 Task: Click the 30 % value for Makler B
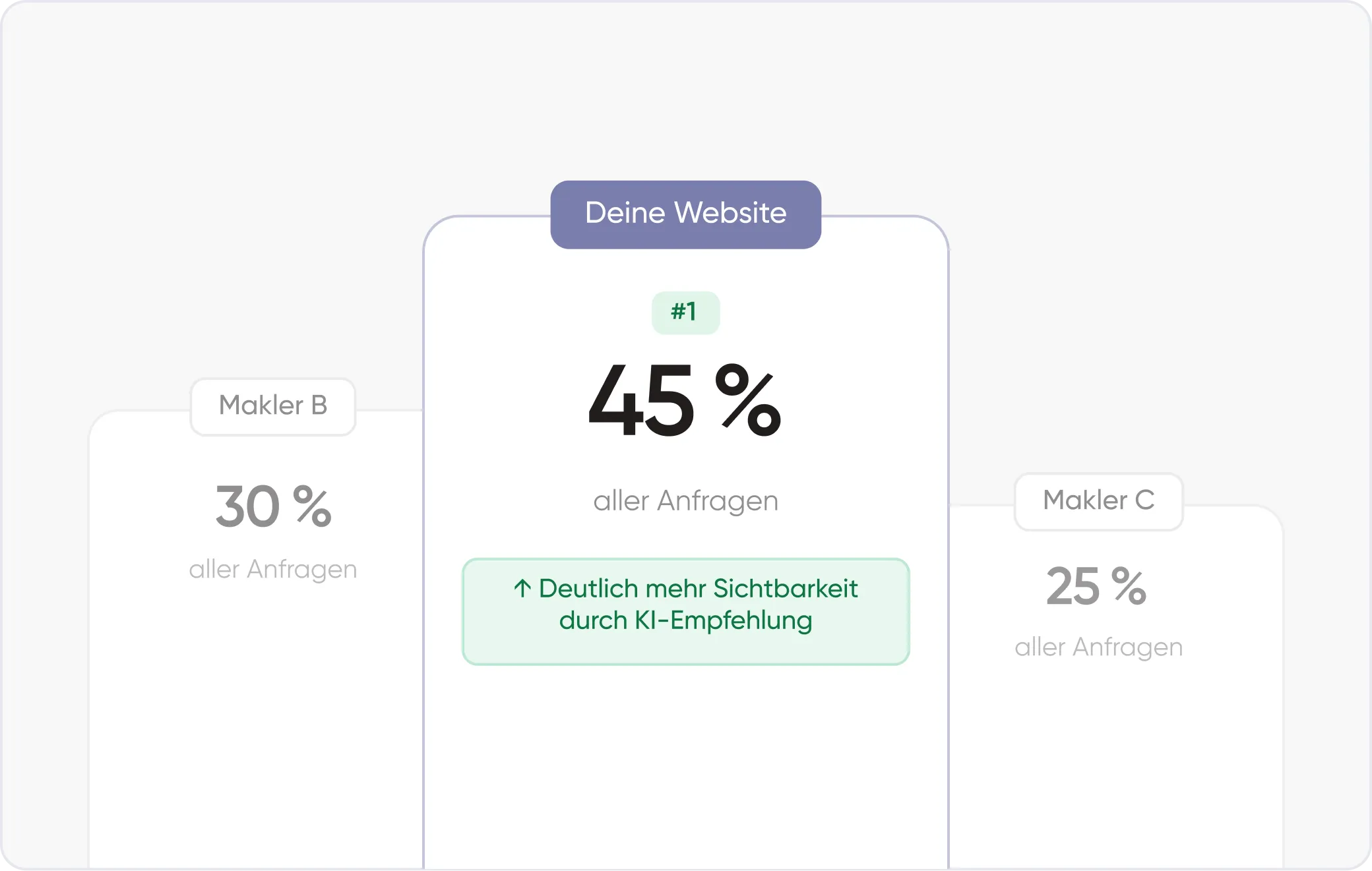273,506
